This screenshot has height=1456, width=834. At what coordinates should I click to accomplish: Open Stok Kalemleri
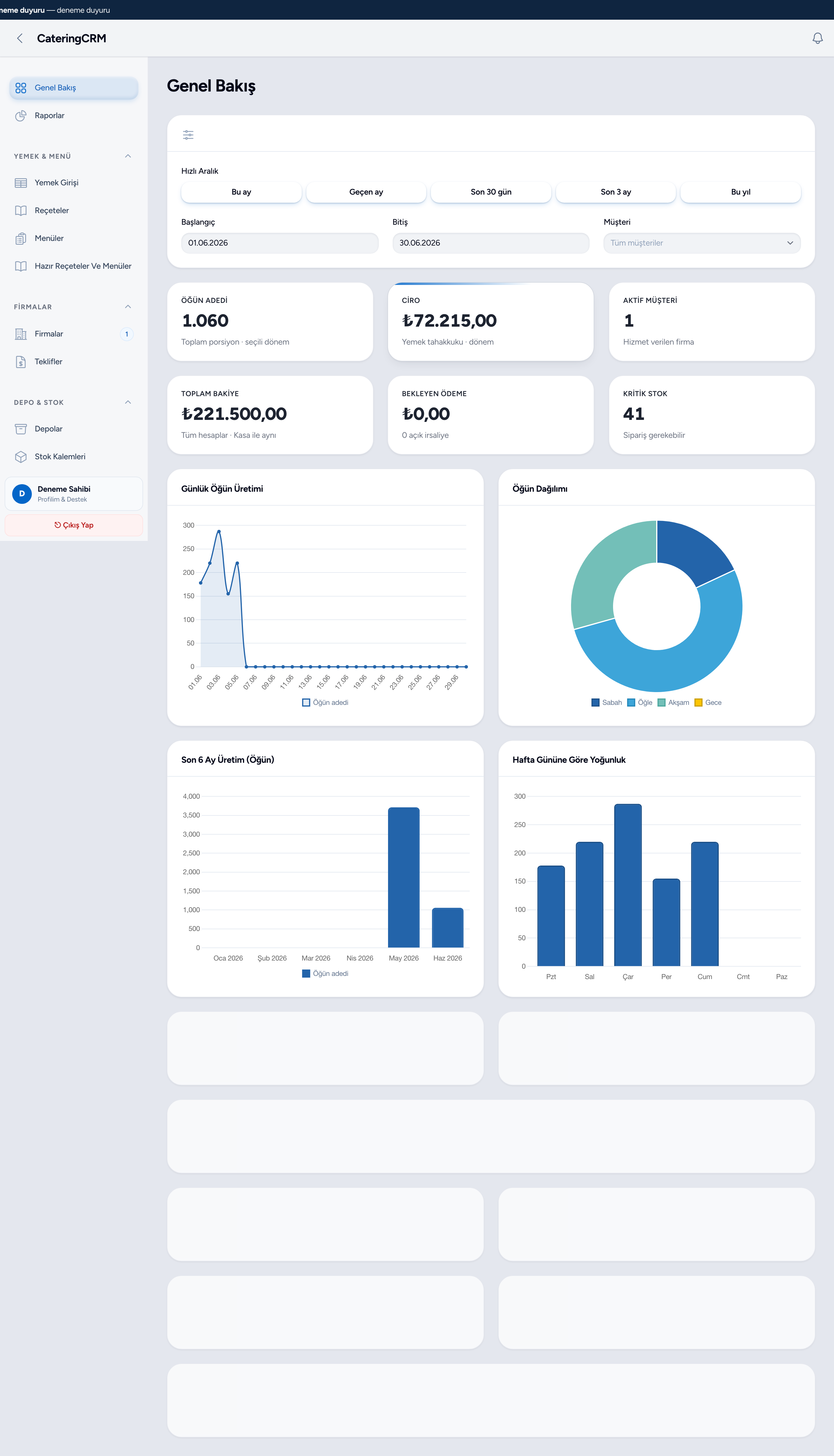pos(74,456)
